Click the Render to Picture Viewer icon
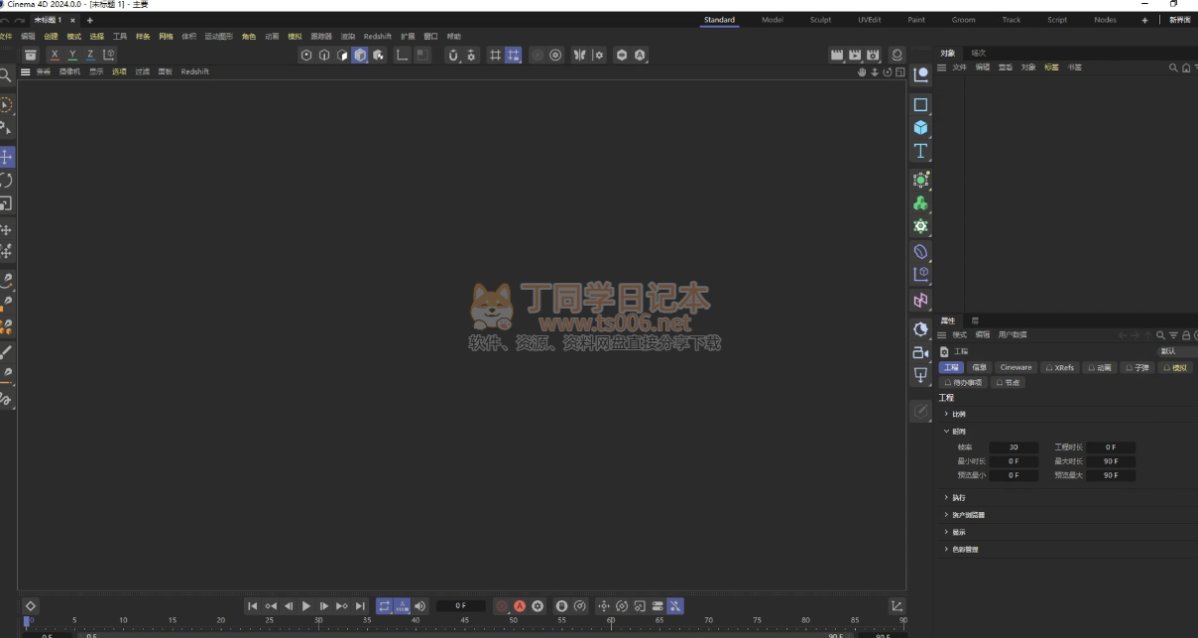1198x638 pixels. [x=855, y=55]
